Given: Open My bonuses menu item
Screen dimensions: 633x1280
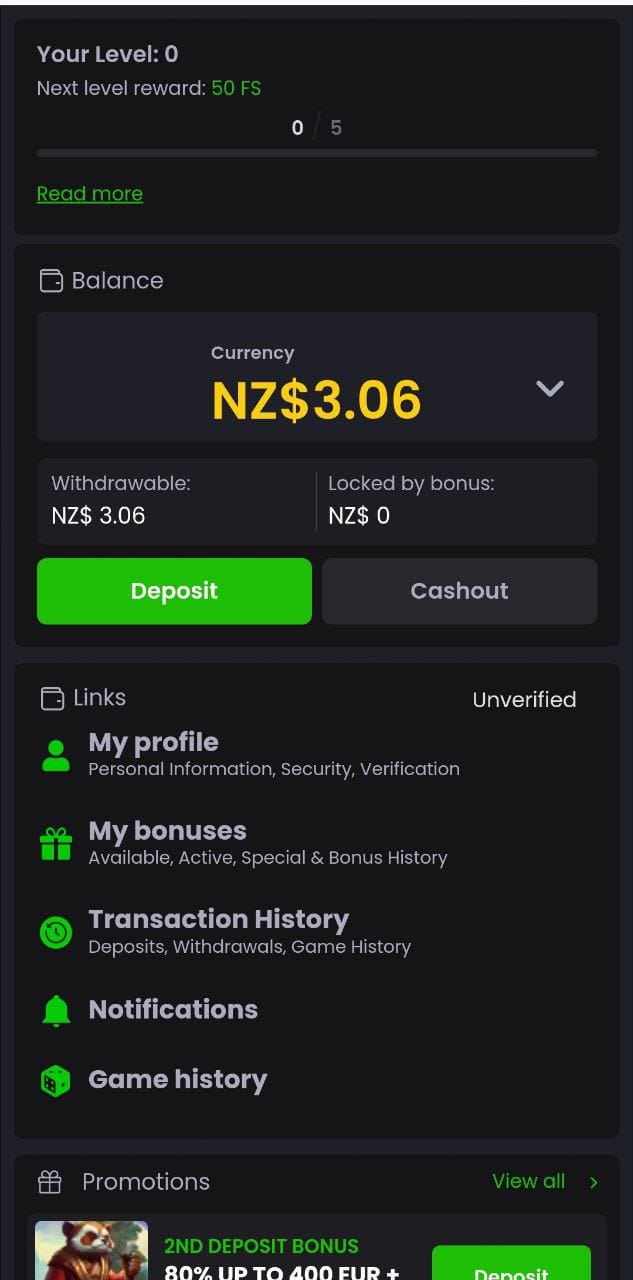Looking at the screenshot, I should pos(167,831).
